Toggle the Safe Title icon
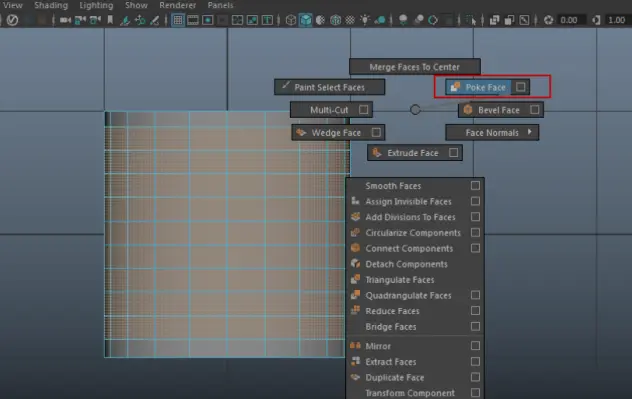Image resolution: width=632 pixels, height=399 pixels. click(267, 20)
